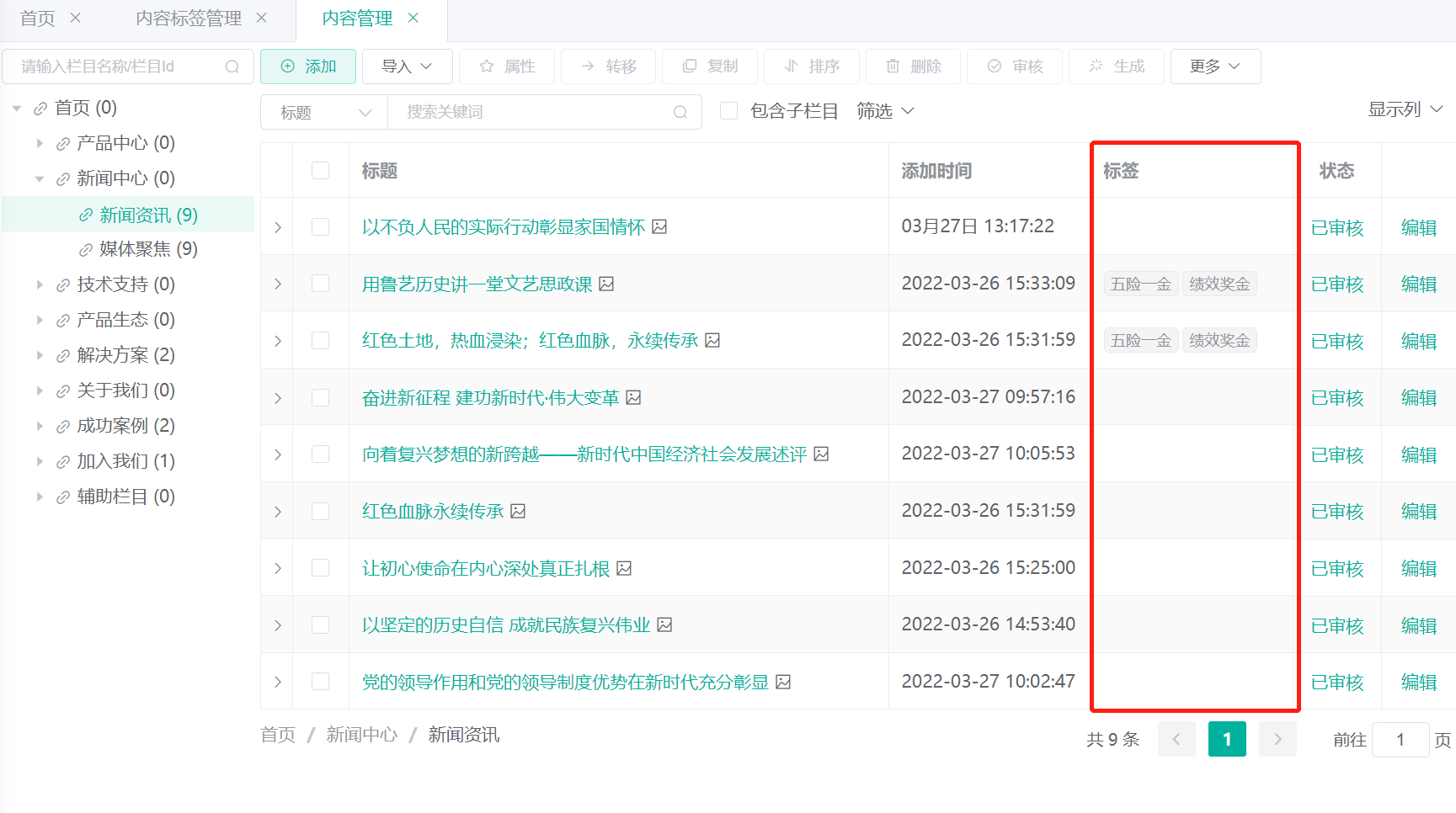Image resolution: width=1456 pixels, height=813 pixels.
Task: Click the 五险一金 tag in the second row
Action: [1140, 284]
